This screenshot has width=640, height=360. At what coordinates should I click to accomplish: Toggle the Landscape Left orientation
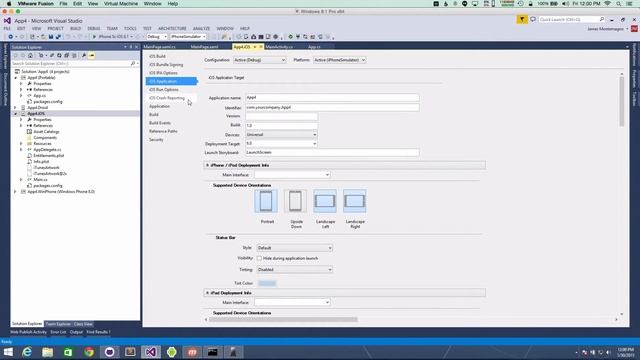click(325, 201)
